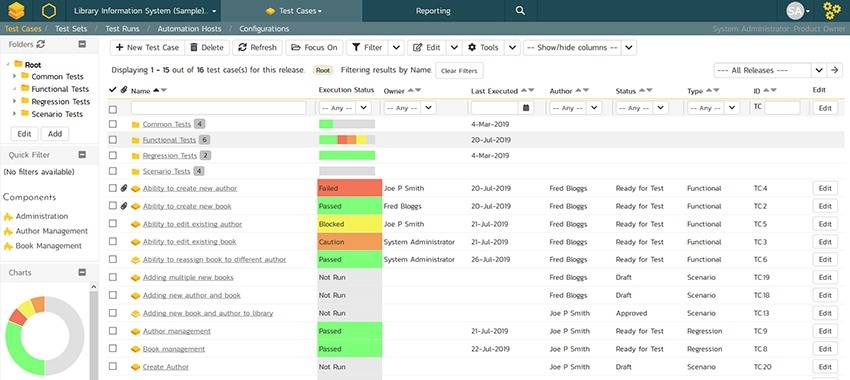Click the test case icon beside Author management
The image size is (850, 380).
click(x=136, y=331)
